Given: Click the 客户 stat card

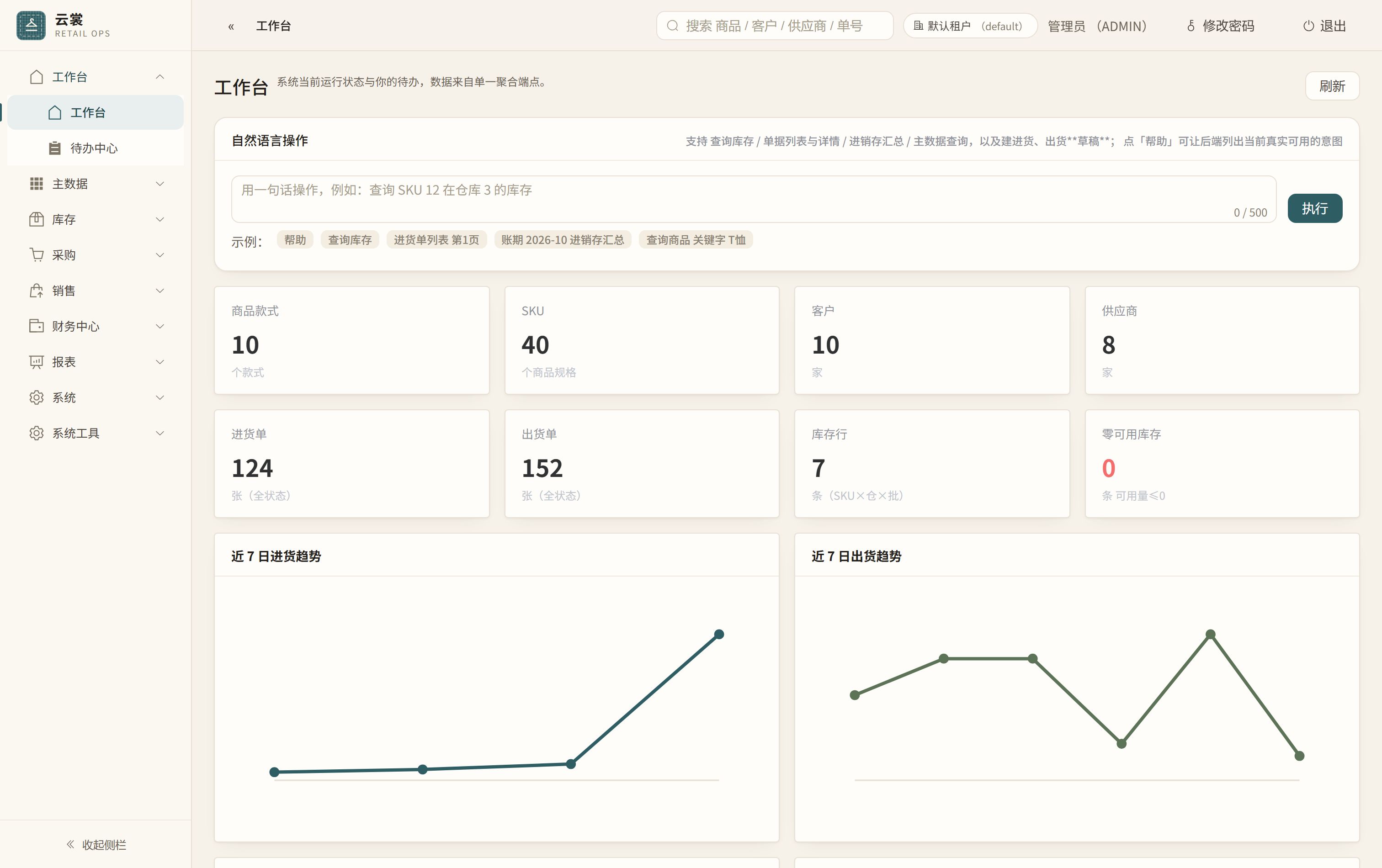Looking at the screenshot, I should (x=932, y=340).
